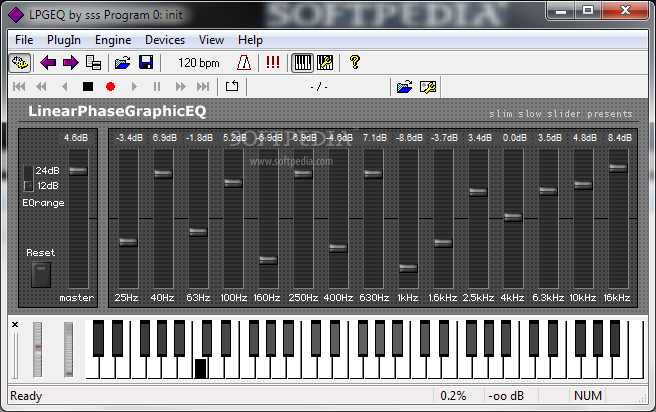Click the pitch bend wheel on keyboard bar
Screen dimensions: 656x412
coord(38,350)
